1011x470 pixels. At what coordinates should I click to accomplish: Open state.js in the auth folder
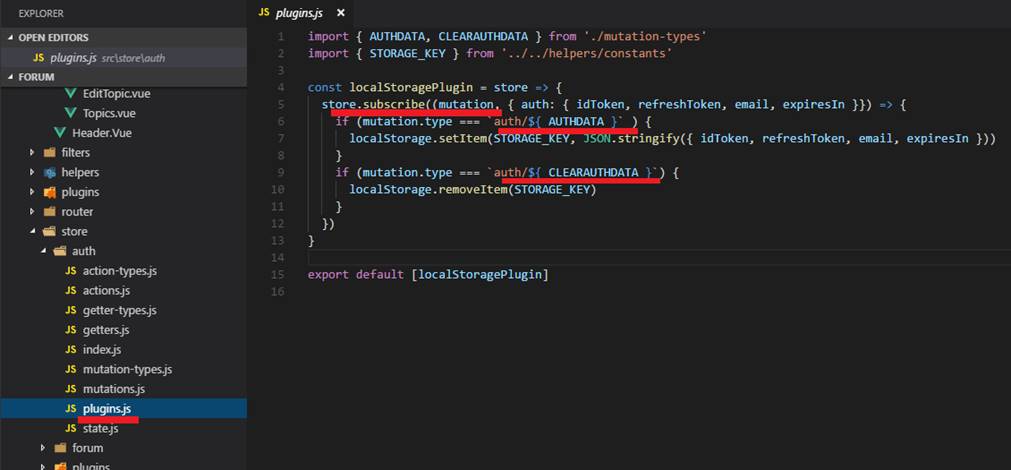click(x=101, y=429)
